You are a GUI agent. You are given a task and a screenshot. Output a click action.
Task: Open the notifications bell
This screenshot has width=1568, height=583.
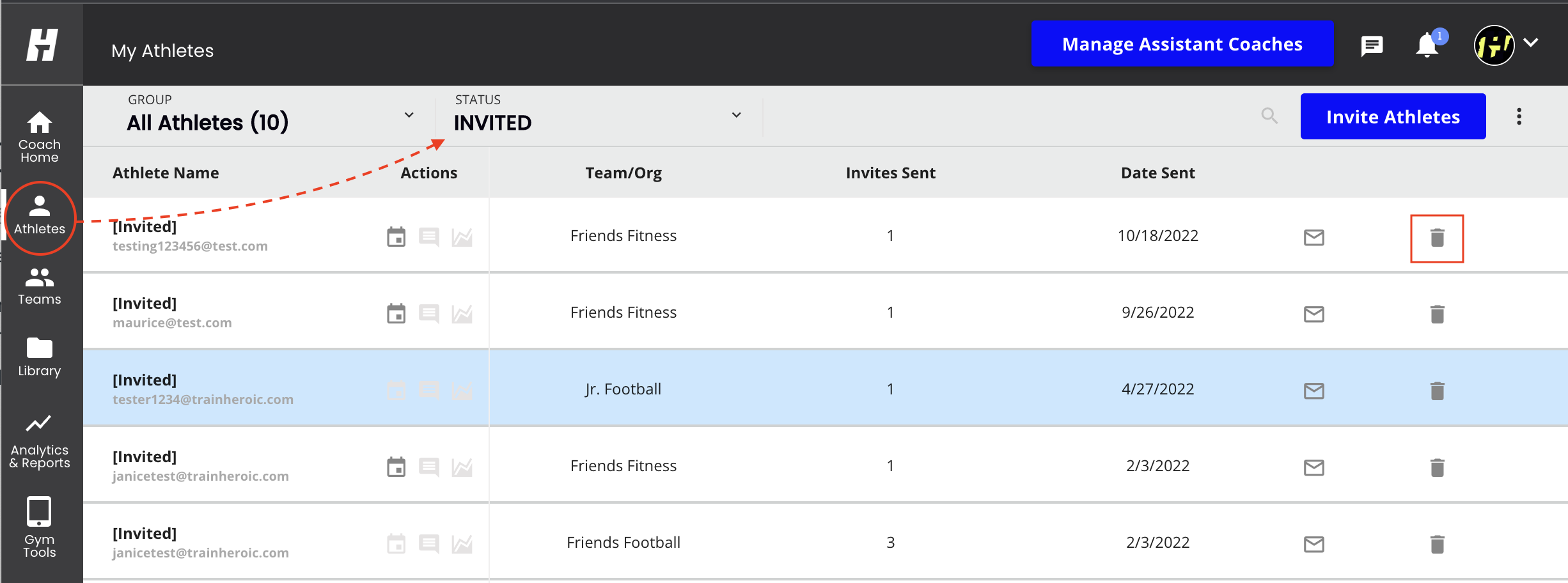click(x=1427, y=45)
